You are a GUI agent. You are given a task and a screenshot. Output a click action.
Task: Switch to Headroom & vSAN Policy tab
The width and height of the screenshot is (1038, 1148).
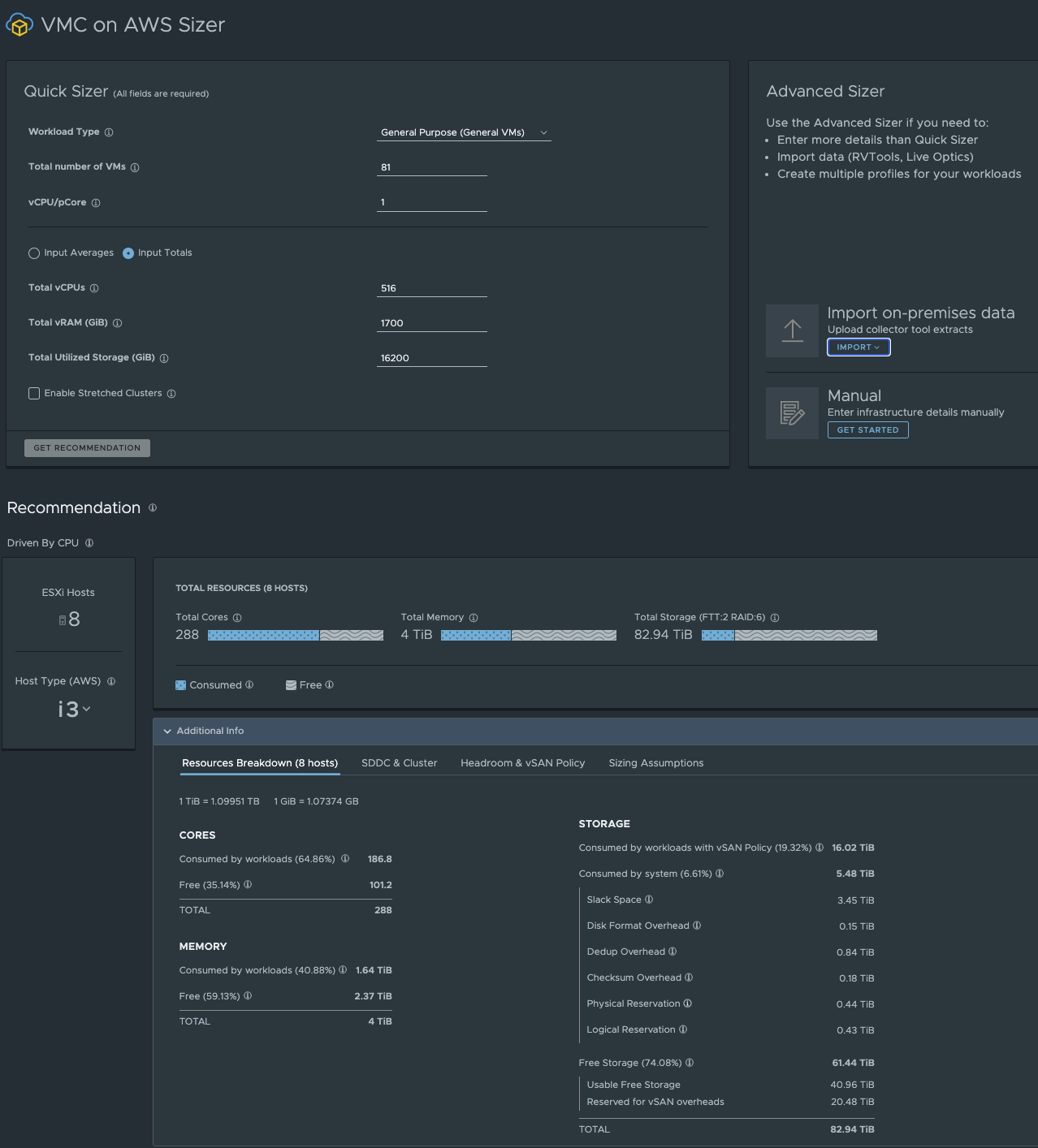(x=523, y=763)
